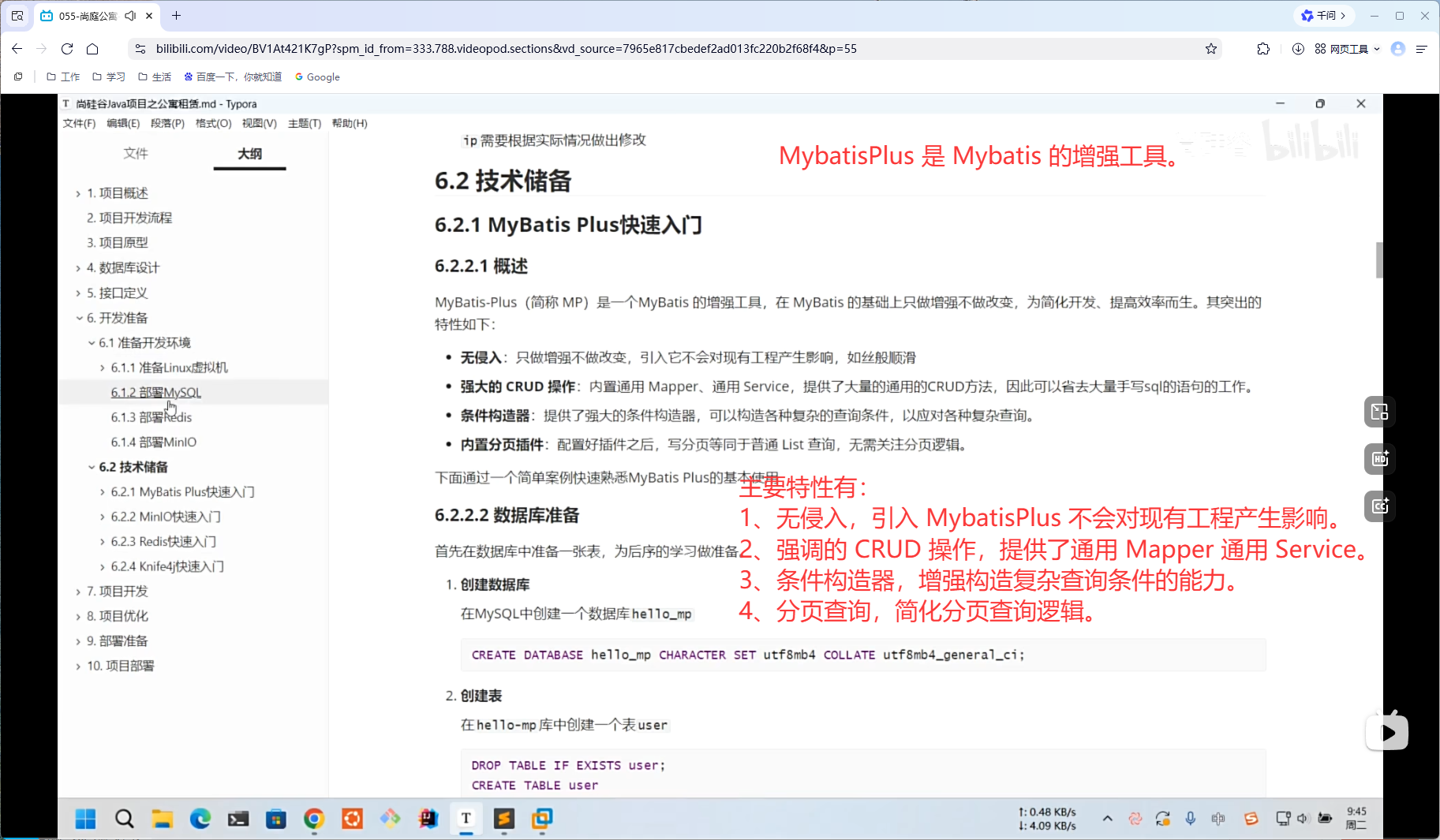Open Typora 编辑(E) menu
The image size is (1440, 840).
point(123,123)
